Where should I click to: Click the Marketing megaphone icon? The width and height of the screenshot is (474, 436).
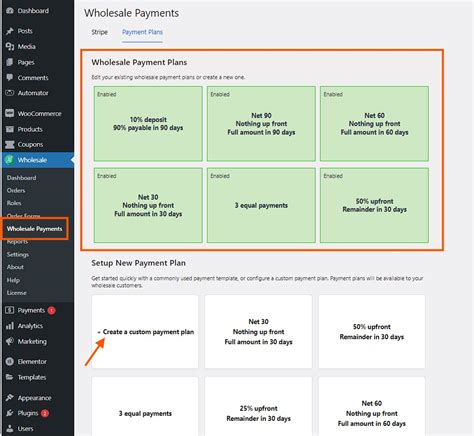coord(10,341)
